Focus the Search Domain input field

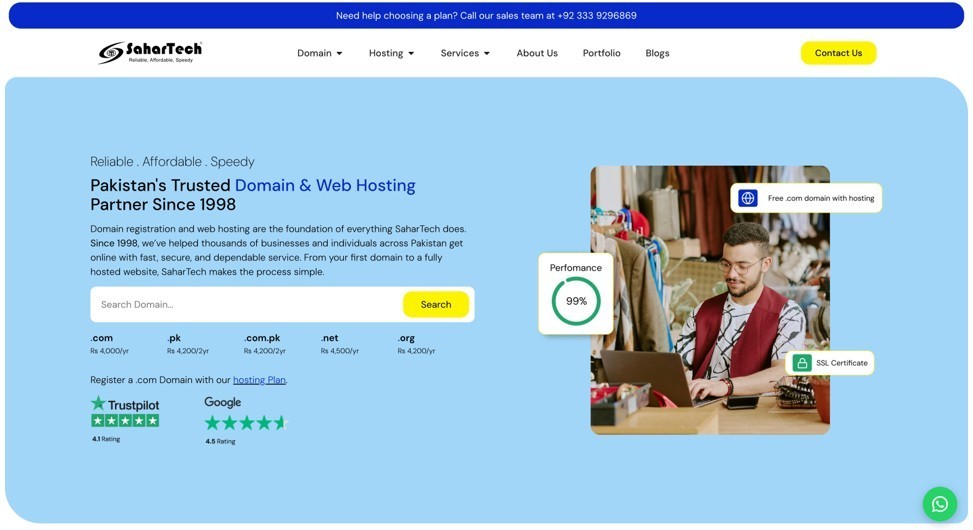(x=247, y=304)
